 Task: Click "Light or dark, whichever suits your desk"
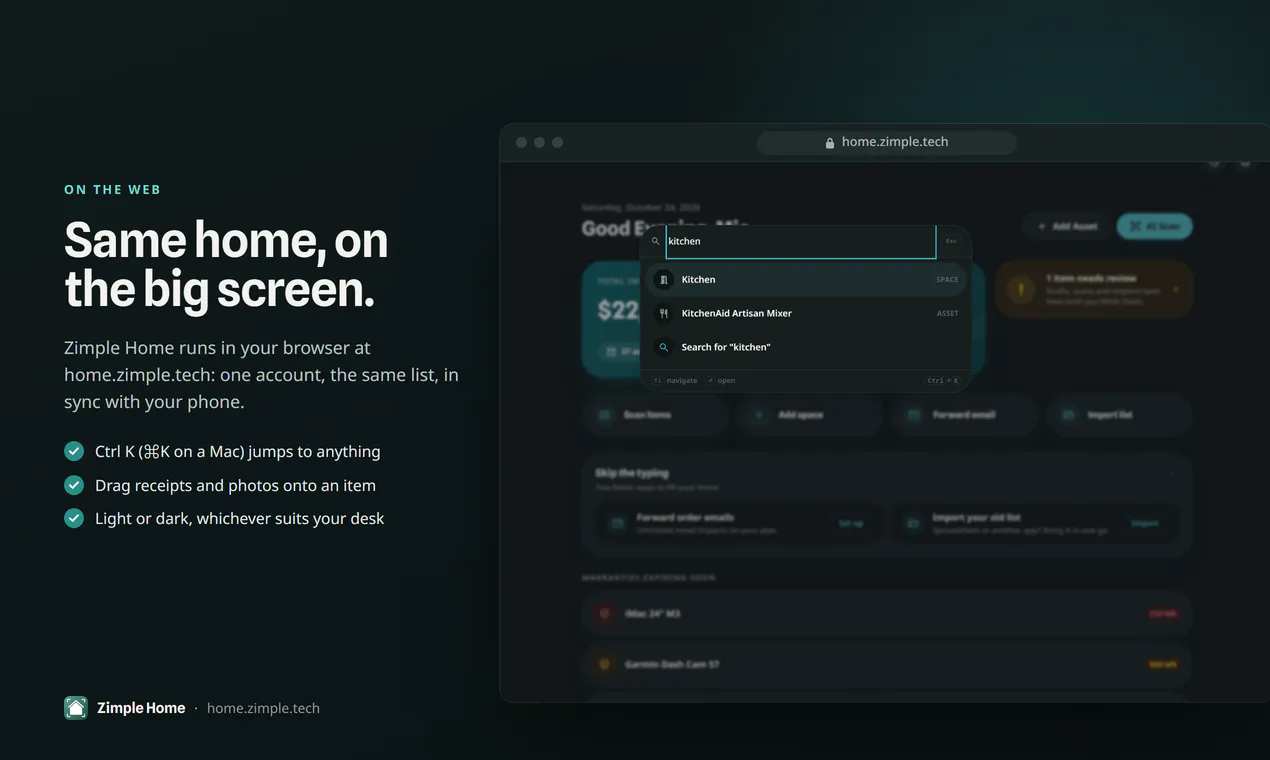pyautogui.click(x=239, y=518)
